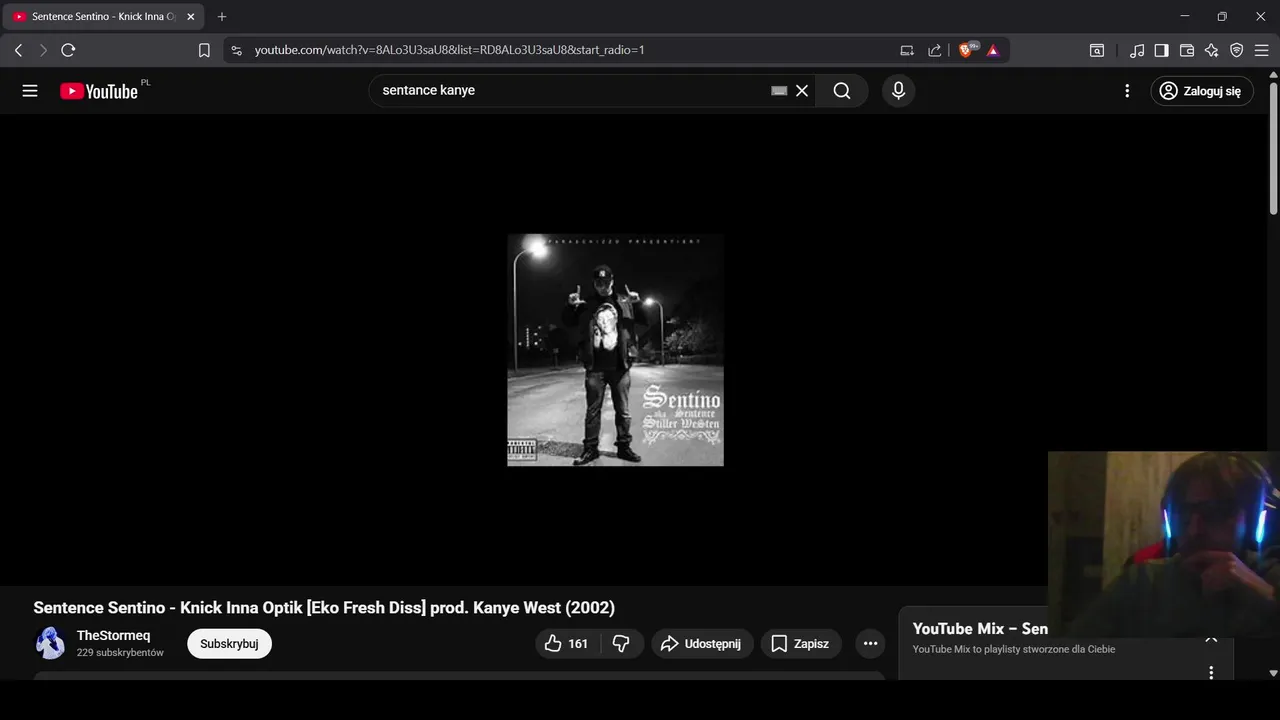
Task: Open tab search toolbar icon
Action: 1097,50
